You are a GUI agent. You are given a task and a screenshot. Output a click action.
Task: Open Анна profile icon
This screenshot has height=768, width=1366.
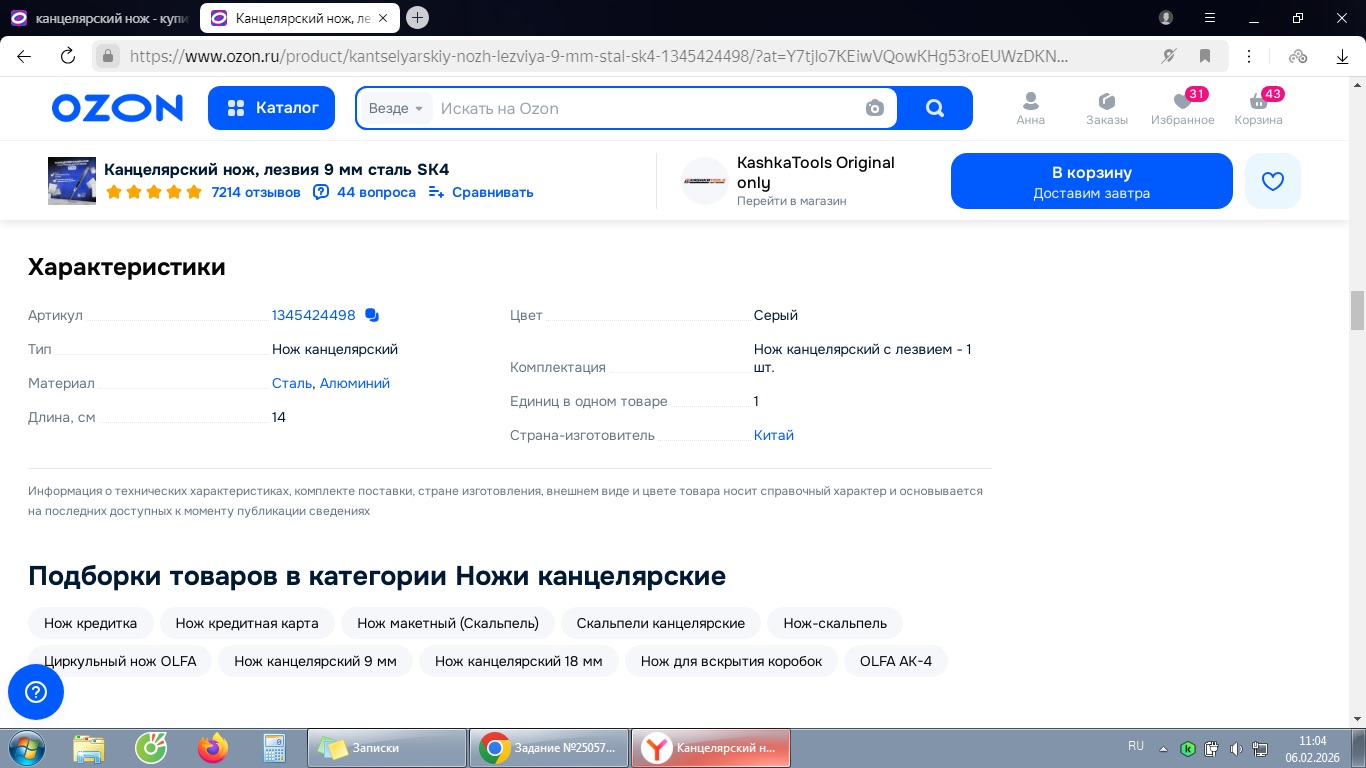point(1030,108)
